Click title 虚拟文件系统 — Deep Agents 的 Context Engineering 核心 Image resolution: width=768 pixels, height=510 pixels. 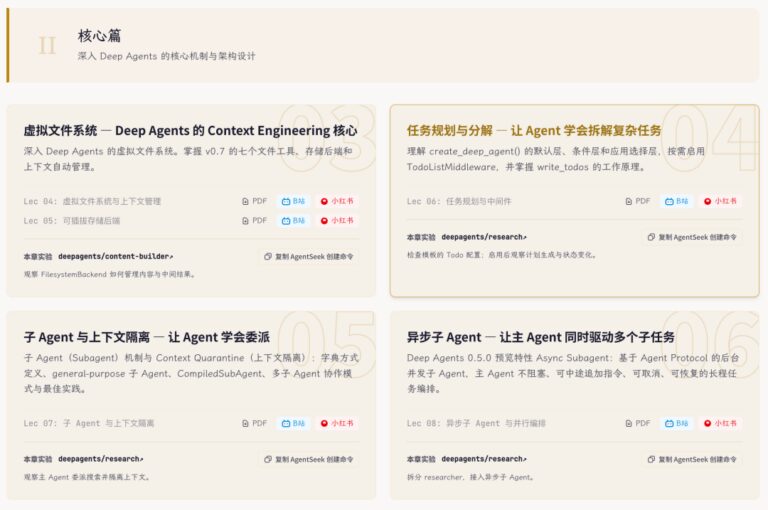(191, 131)
